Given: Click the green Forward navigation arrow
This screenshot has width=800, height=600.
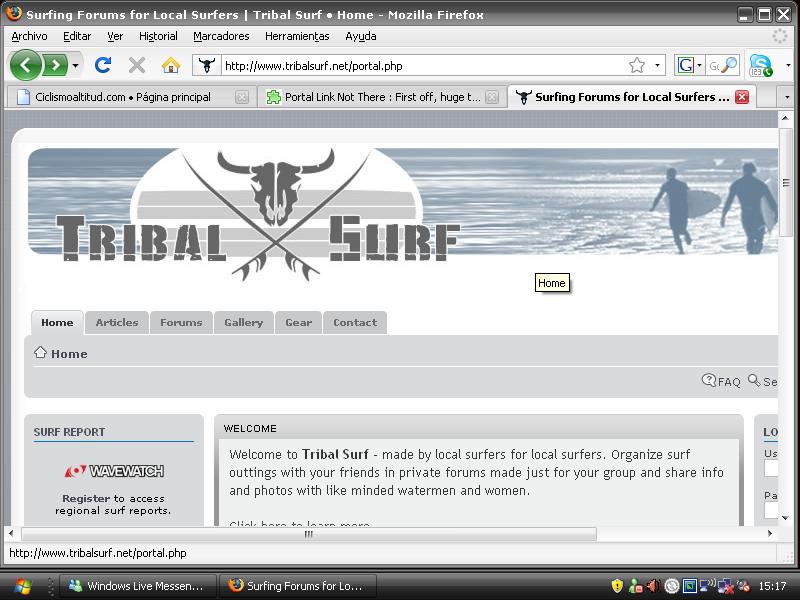Looking at the screenshot, I should click(x=55, y=65).
